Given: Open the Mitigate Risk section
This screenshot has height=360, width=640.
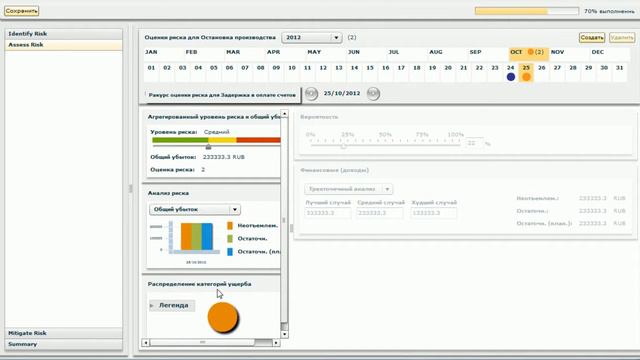Looking at the screenshot, I should coord(63,333).
